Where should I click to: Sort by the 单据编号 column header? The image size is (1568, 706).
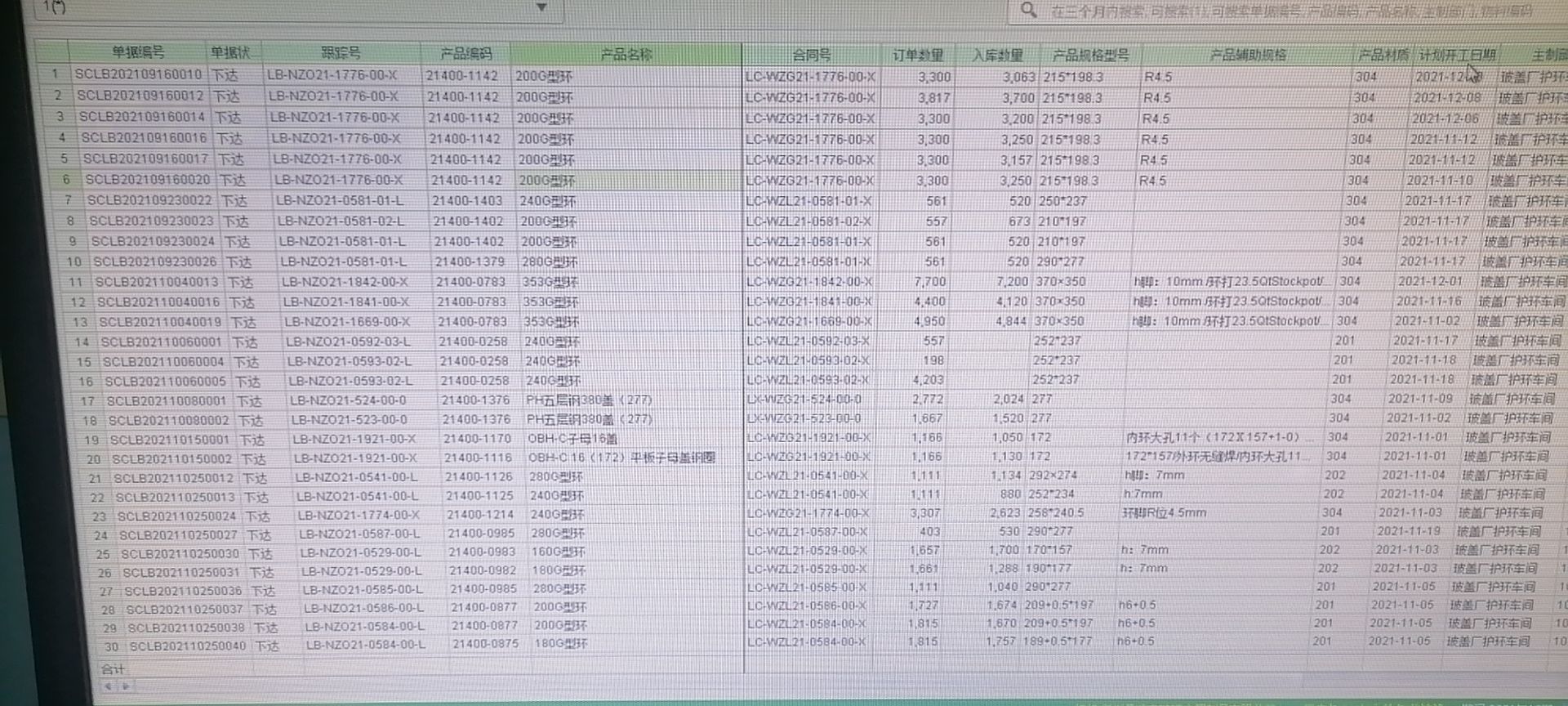[x=138, y=52]
